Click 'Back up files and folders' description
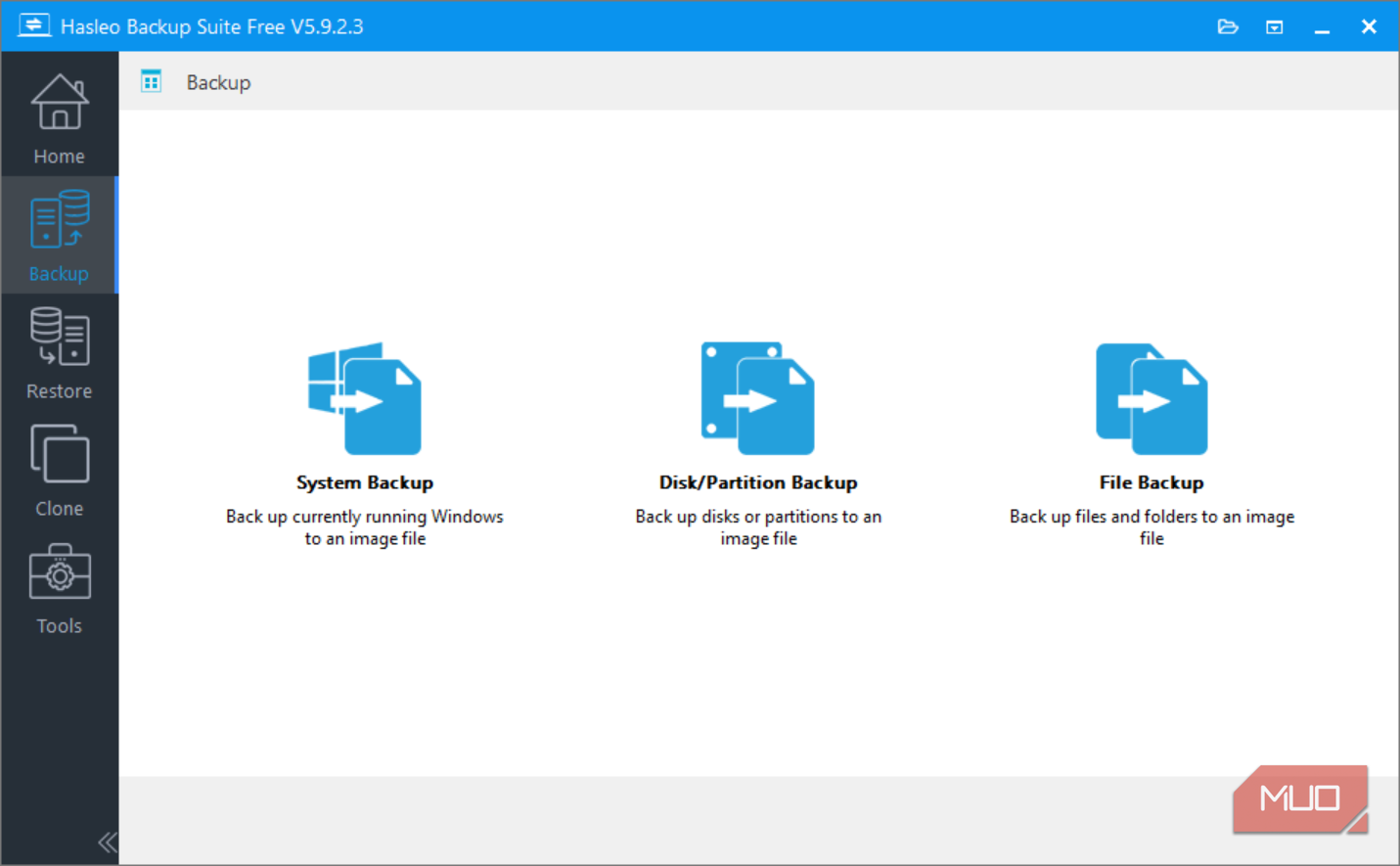 (1152, 527)
